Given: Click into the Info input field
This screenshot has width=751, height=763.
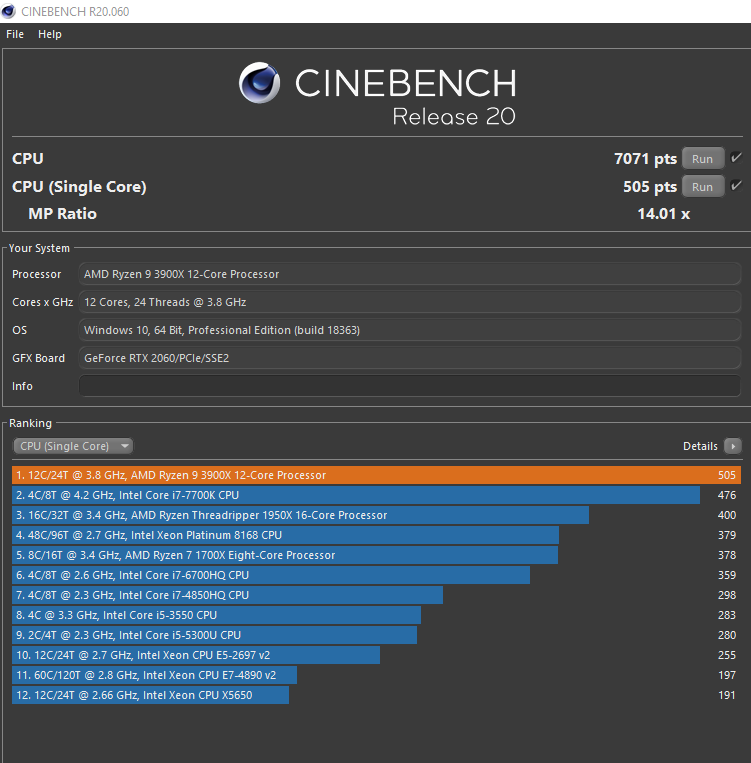Looking at the screenshot, I should [x=410, y=386].
